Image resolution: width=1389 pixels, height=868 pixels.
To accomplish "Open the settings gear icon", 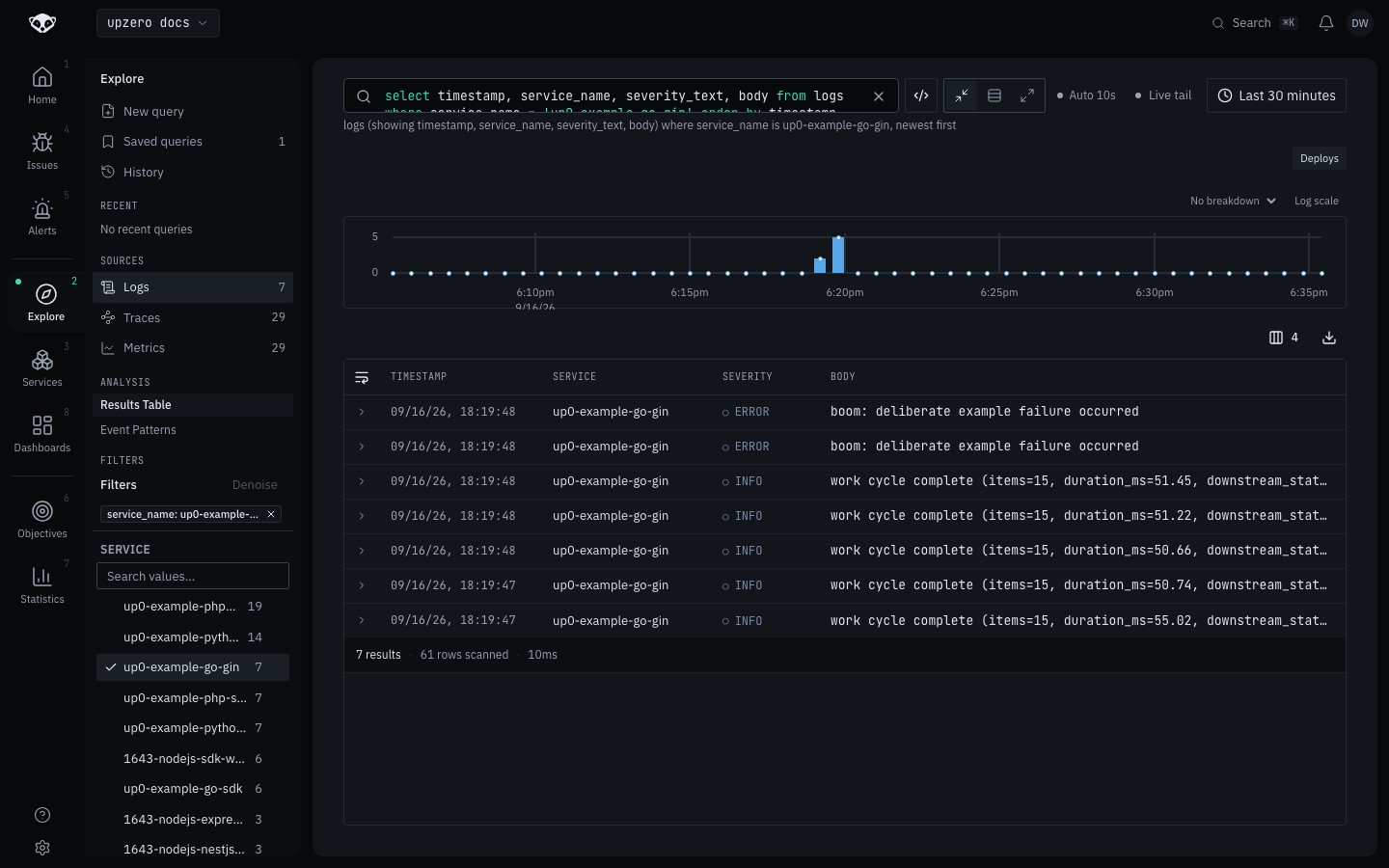I will click(x=42, y=848).
